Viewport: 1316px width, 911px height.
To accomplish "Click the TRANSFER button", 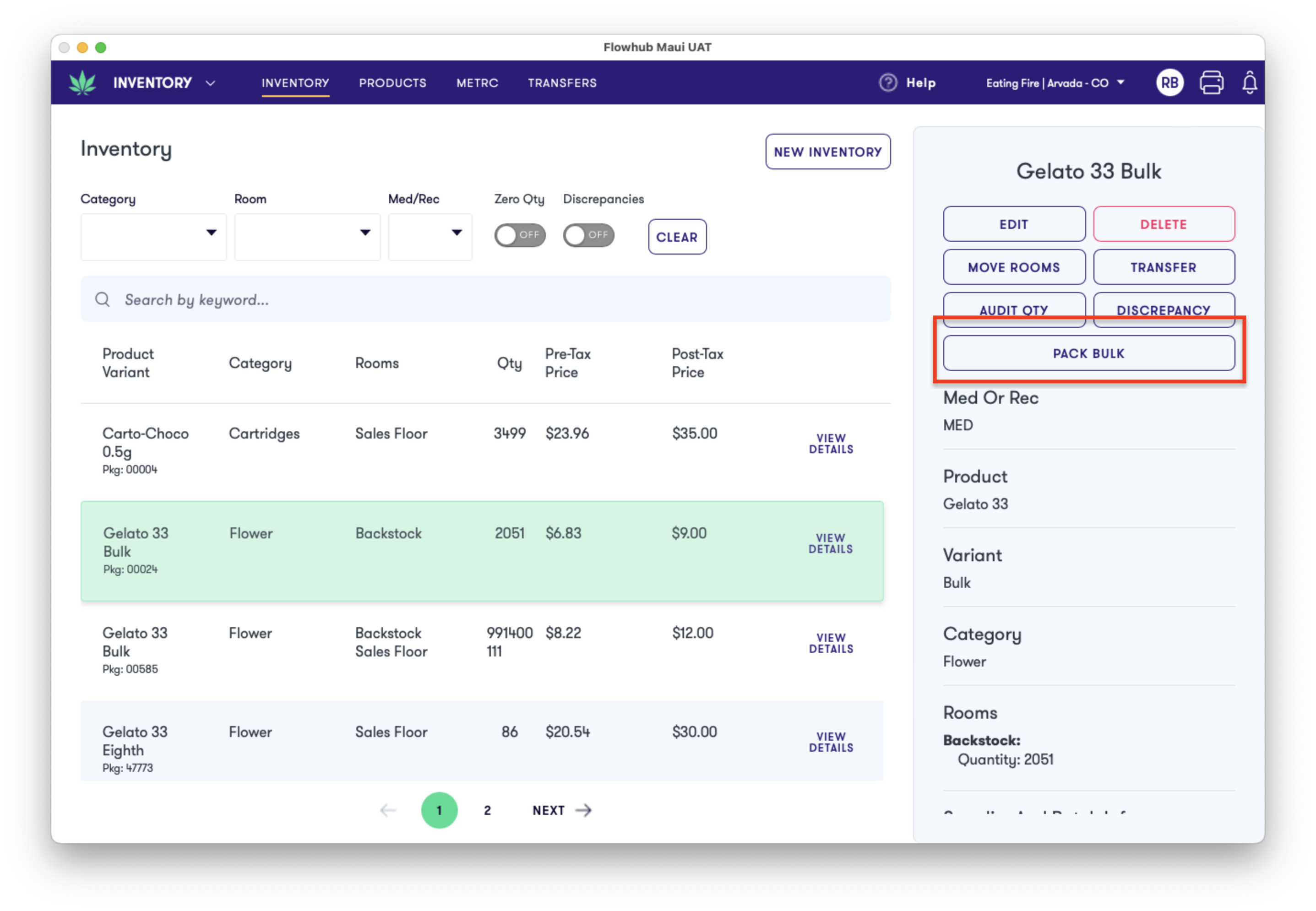I will coord(1164,267).
